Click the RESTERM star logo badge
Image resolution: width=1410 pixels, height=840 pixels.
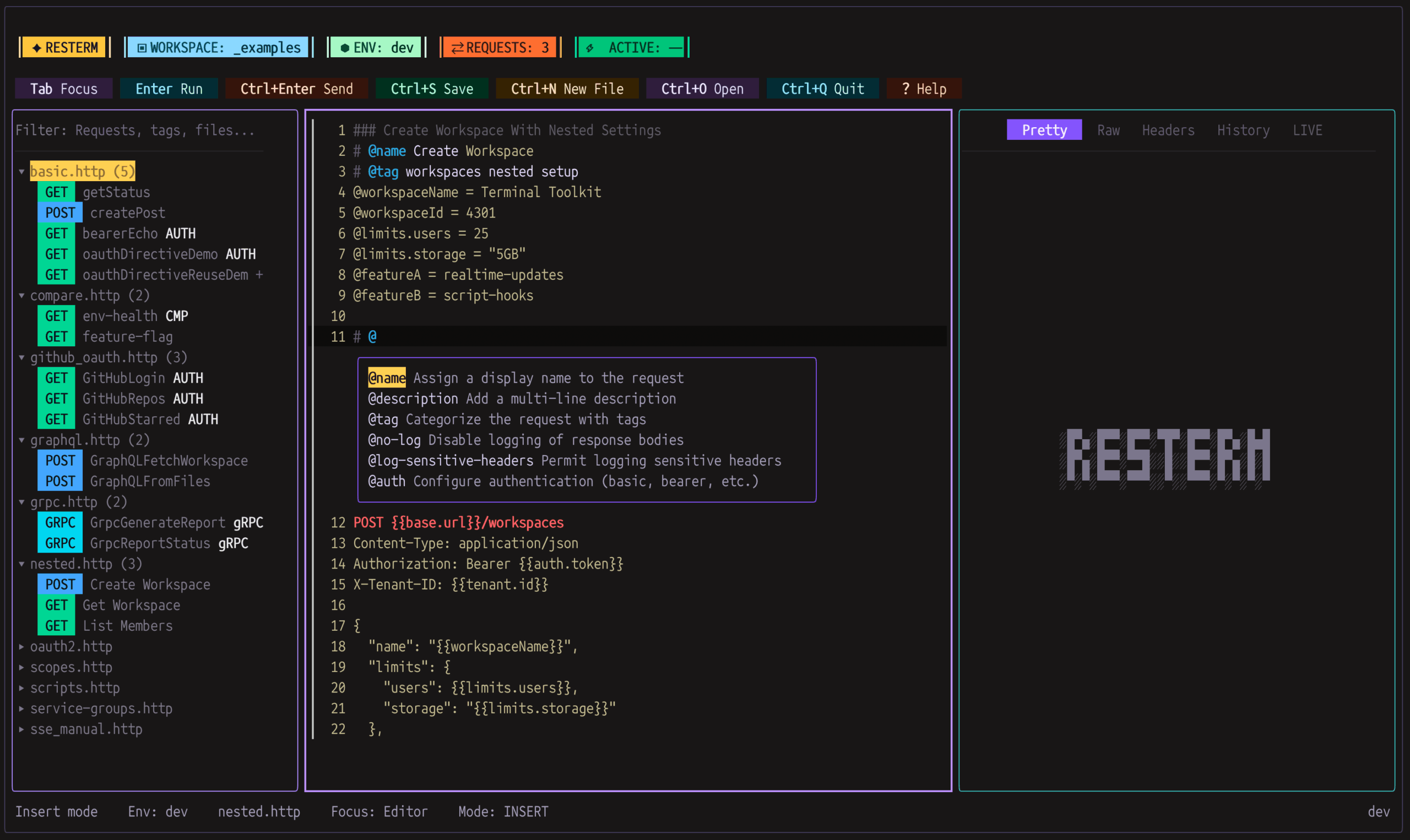(37, 47)
